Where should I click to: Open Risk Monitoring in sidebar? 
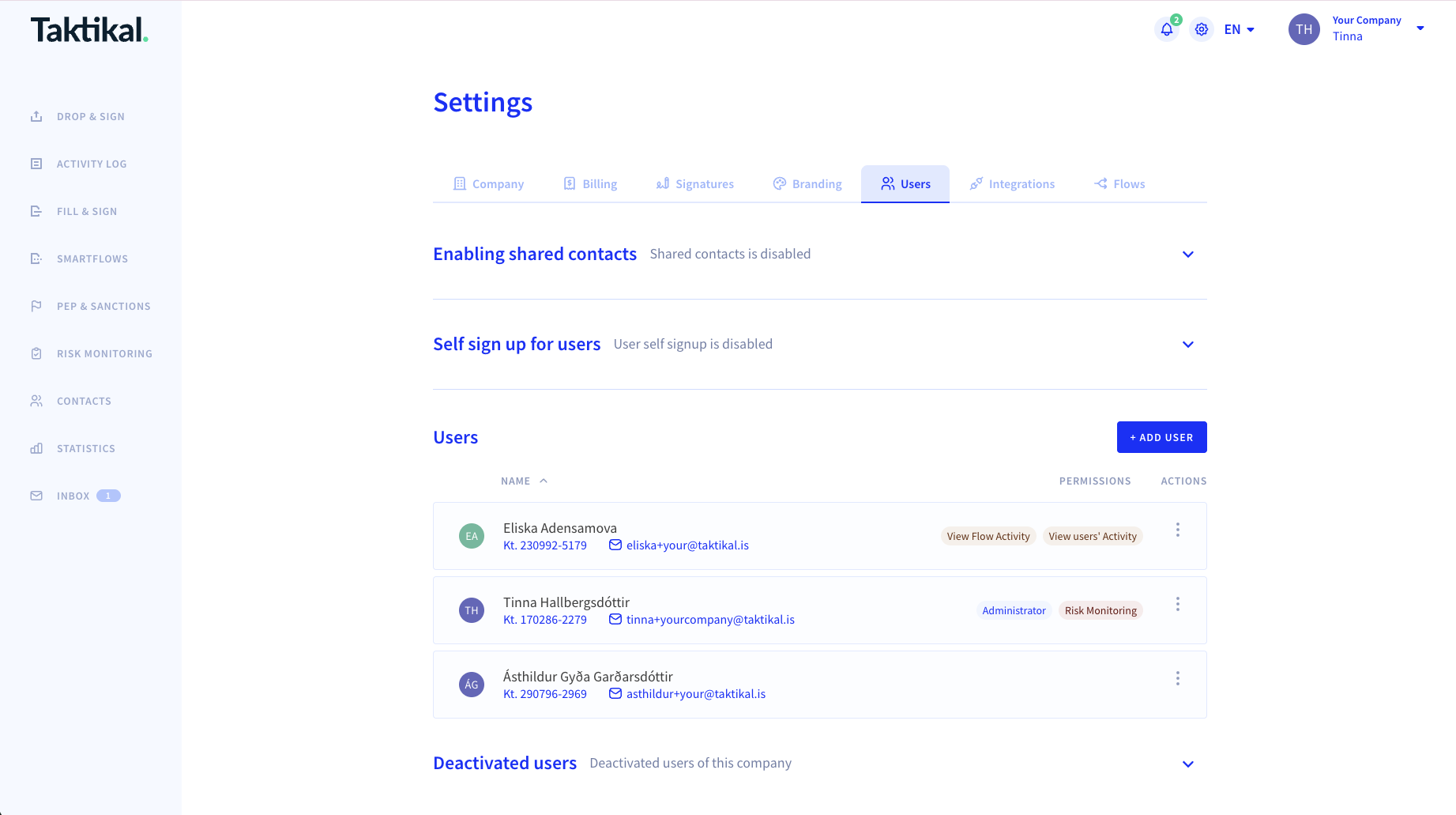click(x=104, y=353)
